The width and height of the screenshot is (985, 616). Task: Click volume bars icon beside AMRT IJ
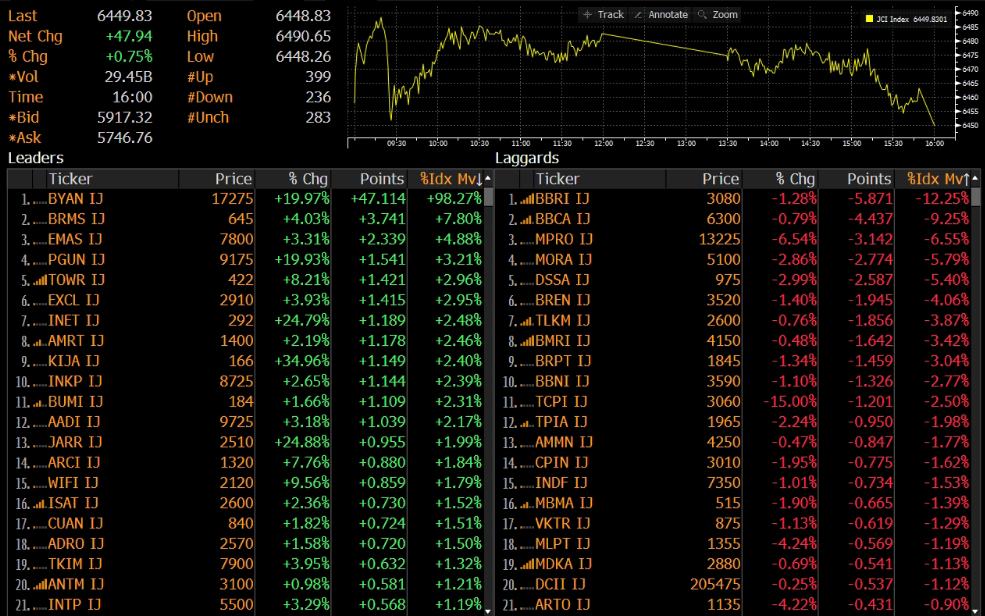click(40, 342)
